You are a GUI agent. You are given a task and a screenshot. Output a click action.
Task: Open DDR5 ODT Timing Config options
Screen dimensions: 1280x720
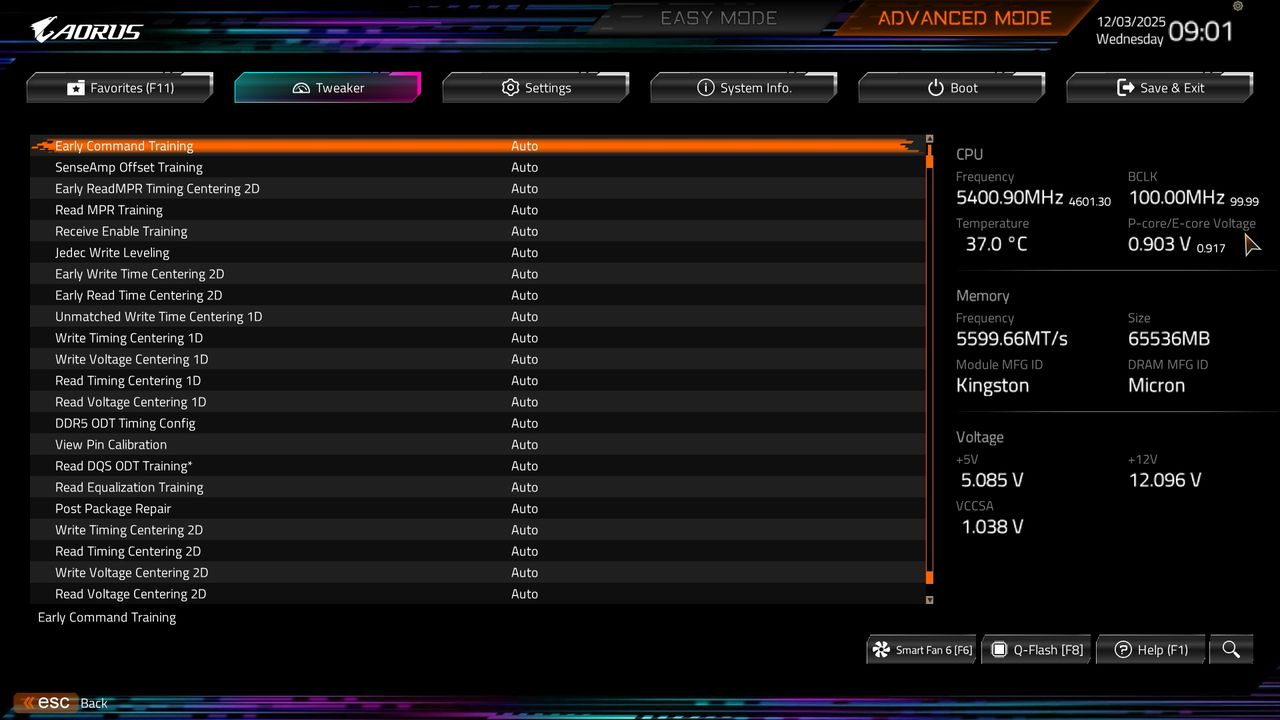tap(525, 423)
